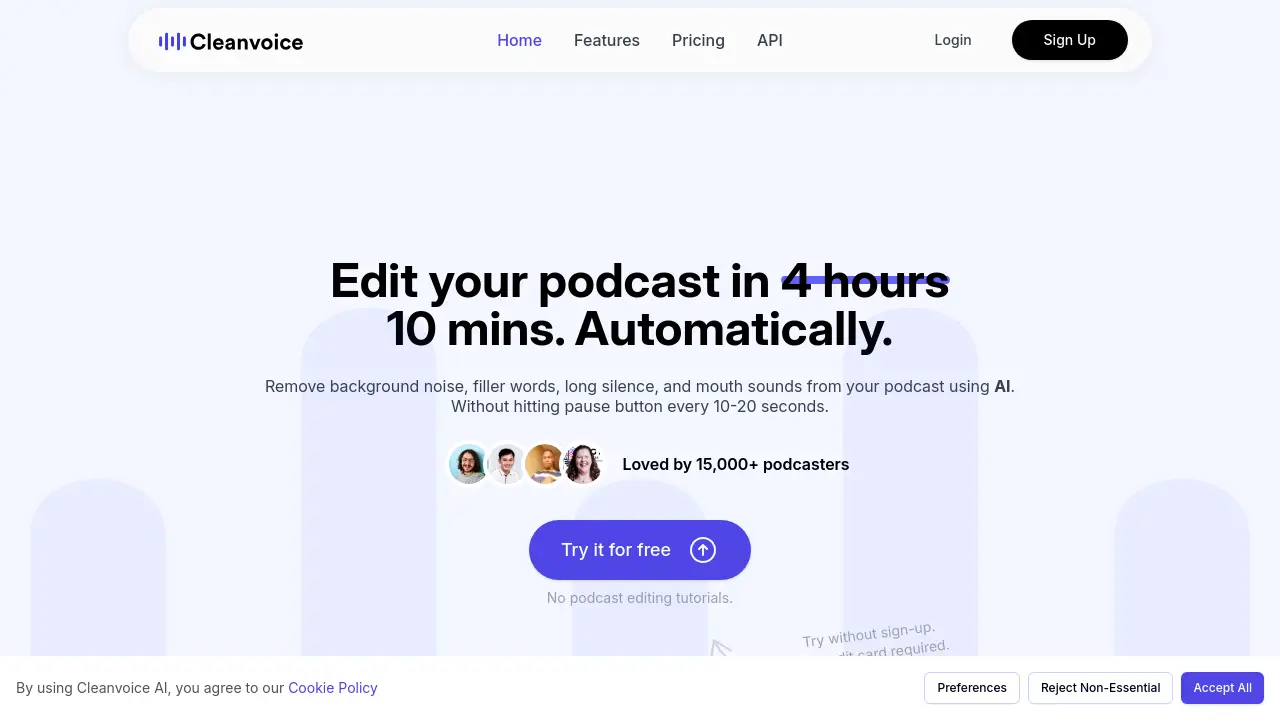The height and width of the screenshot is (720, 1280).
Task: Open the Features page
Action: [606, 40]
